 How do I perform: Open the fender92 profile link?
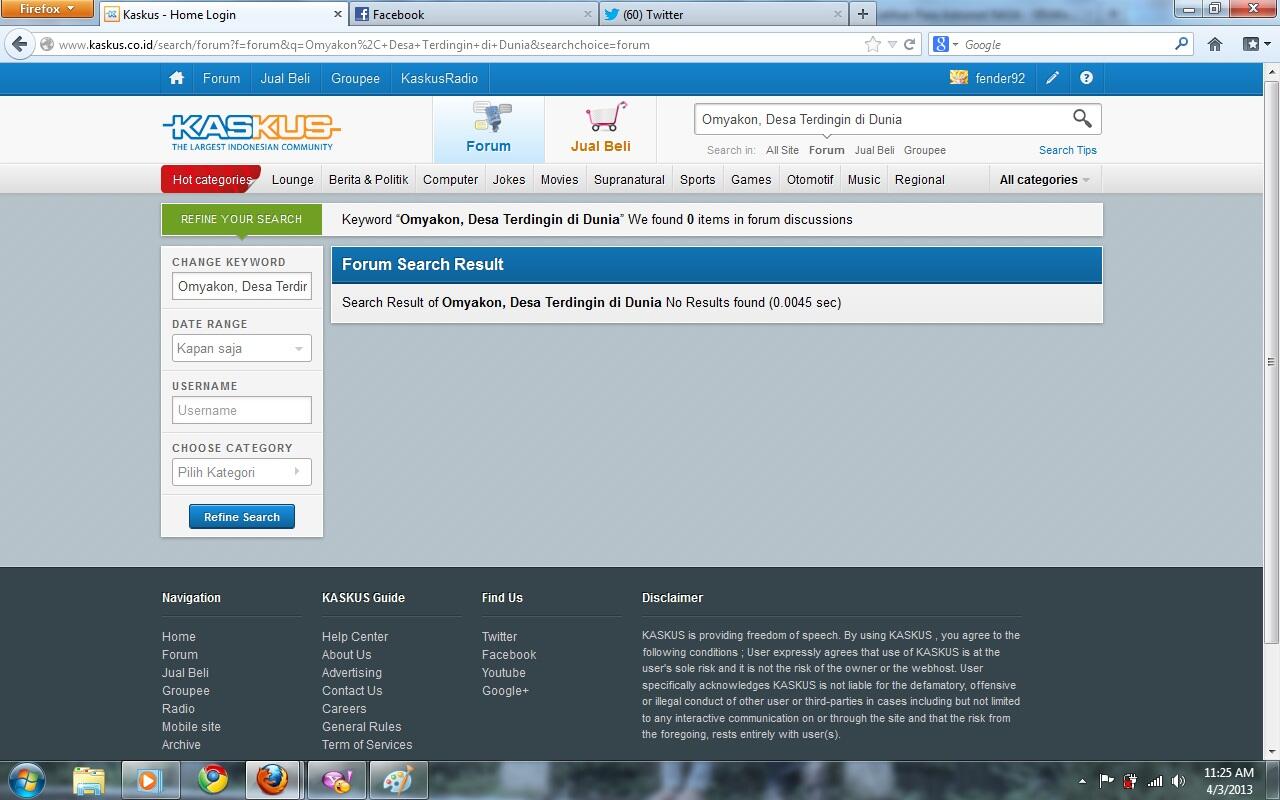pos(1000,78)
